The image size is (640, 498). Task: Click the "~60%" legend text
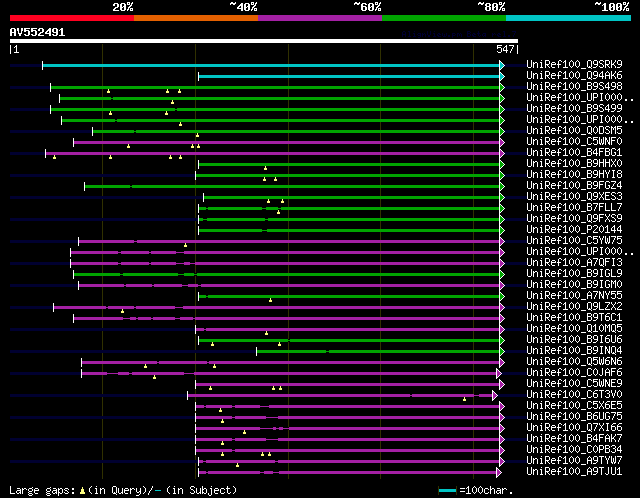(x=367, y=7)
